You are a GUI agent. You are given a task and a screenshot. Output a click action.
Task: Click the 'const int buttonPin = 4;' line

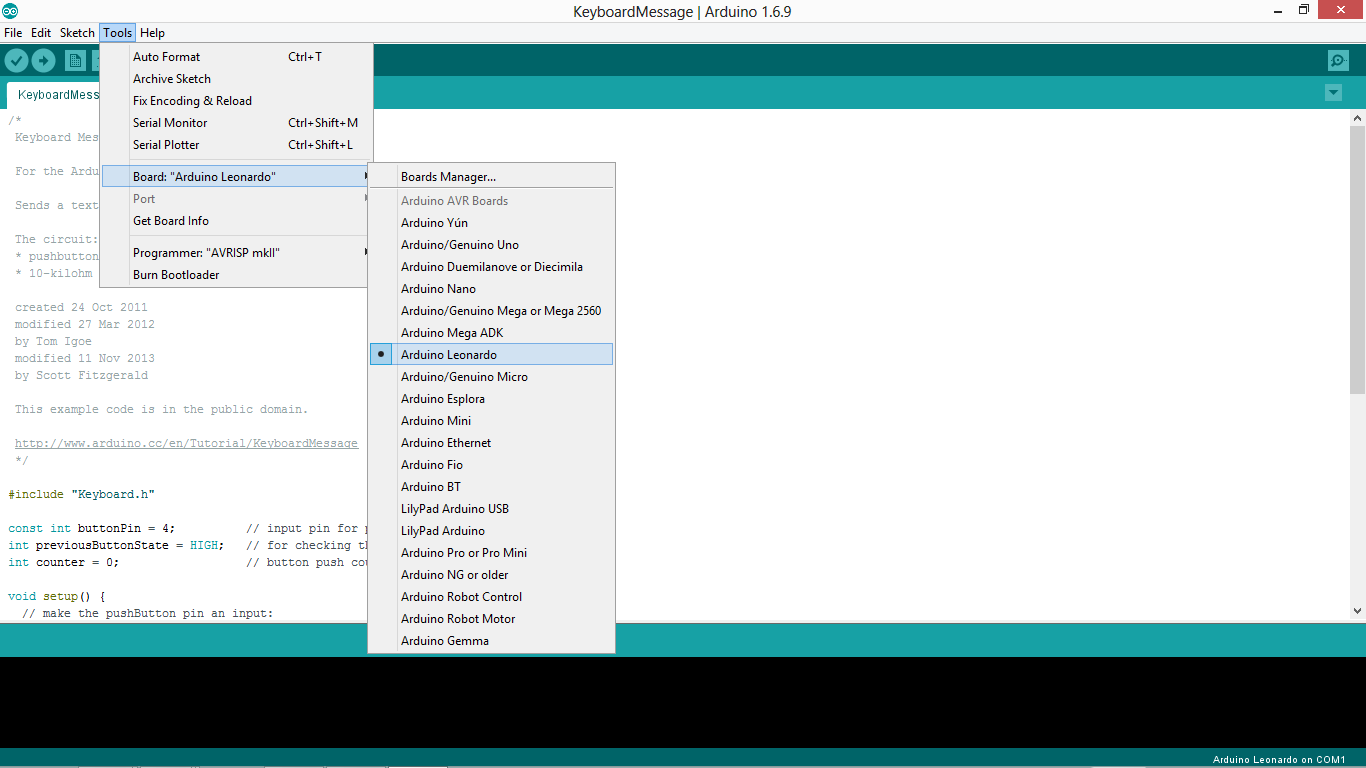92,528
